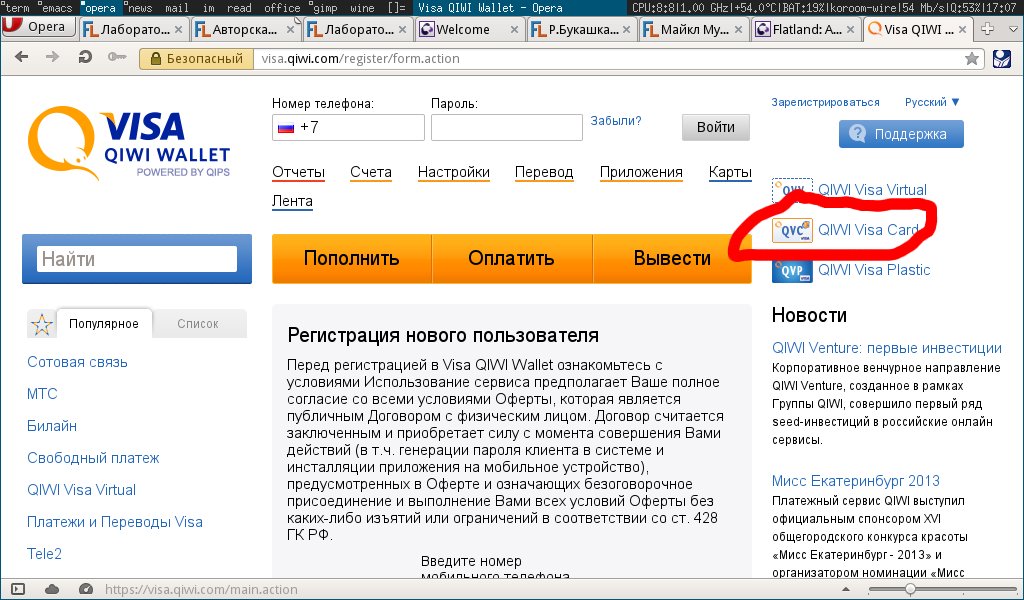Bookmark page with the star icon
The height and width of the screenshot is (600, 1024).
pos(972,59)
